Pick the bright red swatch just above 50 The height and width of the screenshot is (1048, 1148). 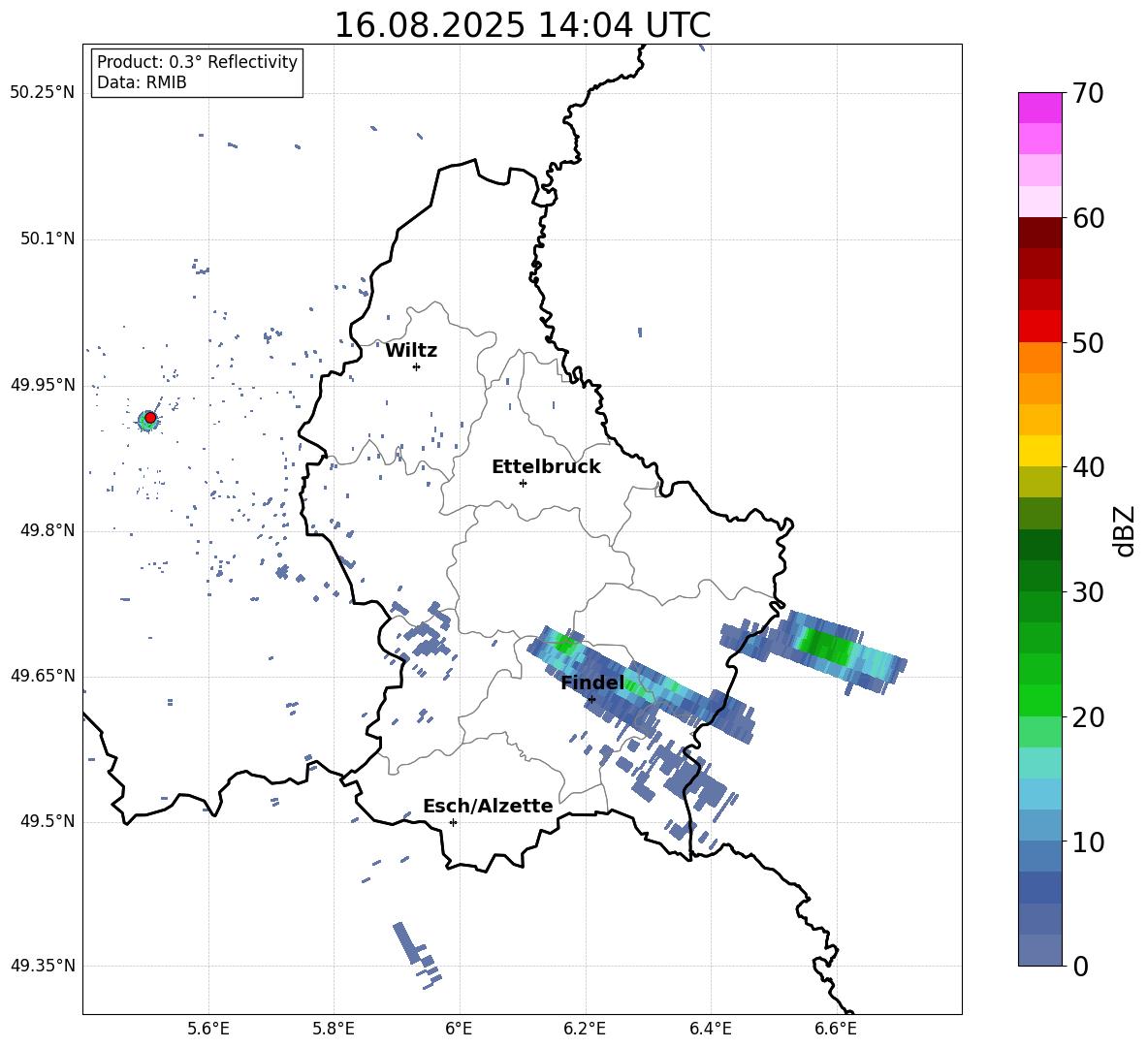(1039, 327)
